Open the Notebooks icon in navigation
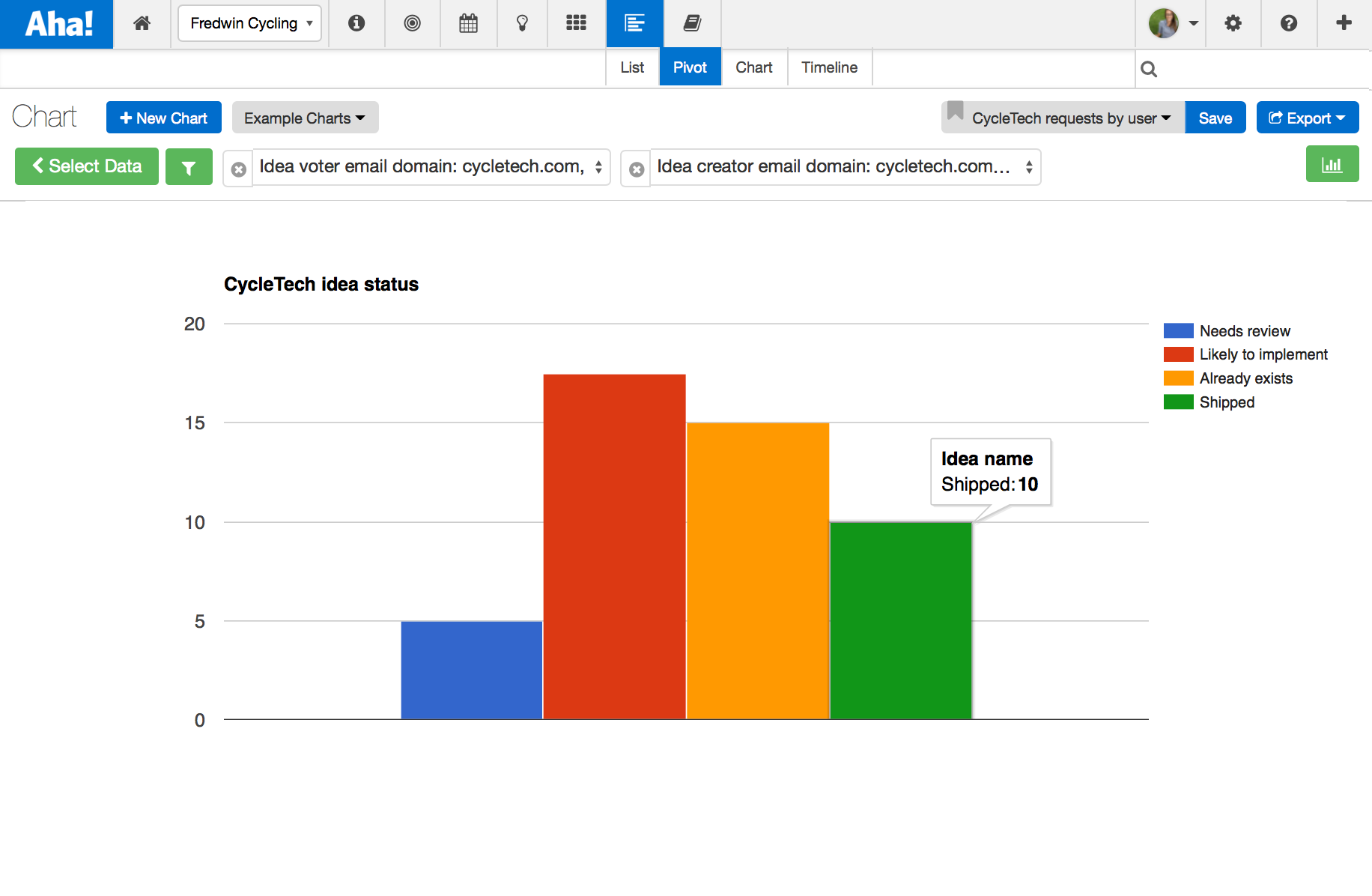Viewport: 1372px width, 896px height. click(x=691, y=23)
